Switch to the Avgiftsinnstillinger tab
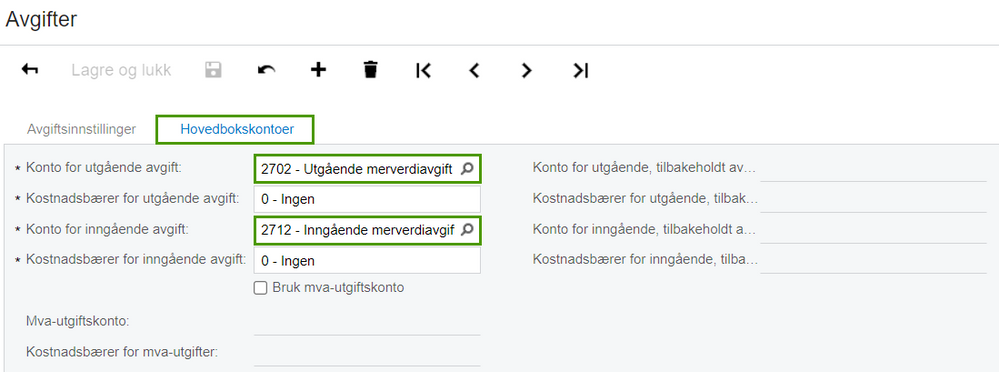The height and width of the screenshot is (372, 999). (82, 129)
